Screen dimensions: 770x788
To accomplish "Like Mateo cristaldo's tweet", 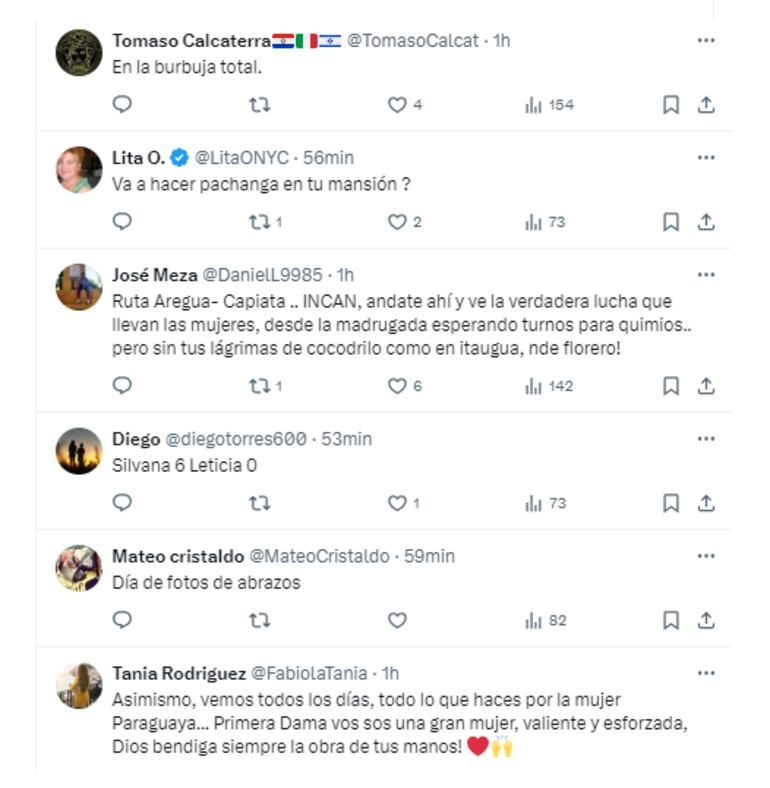I will [397, 621].
